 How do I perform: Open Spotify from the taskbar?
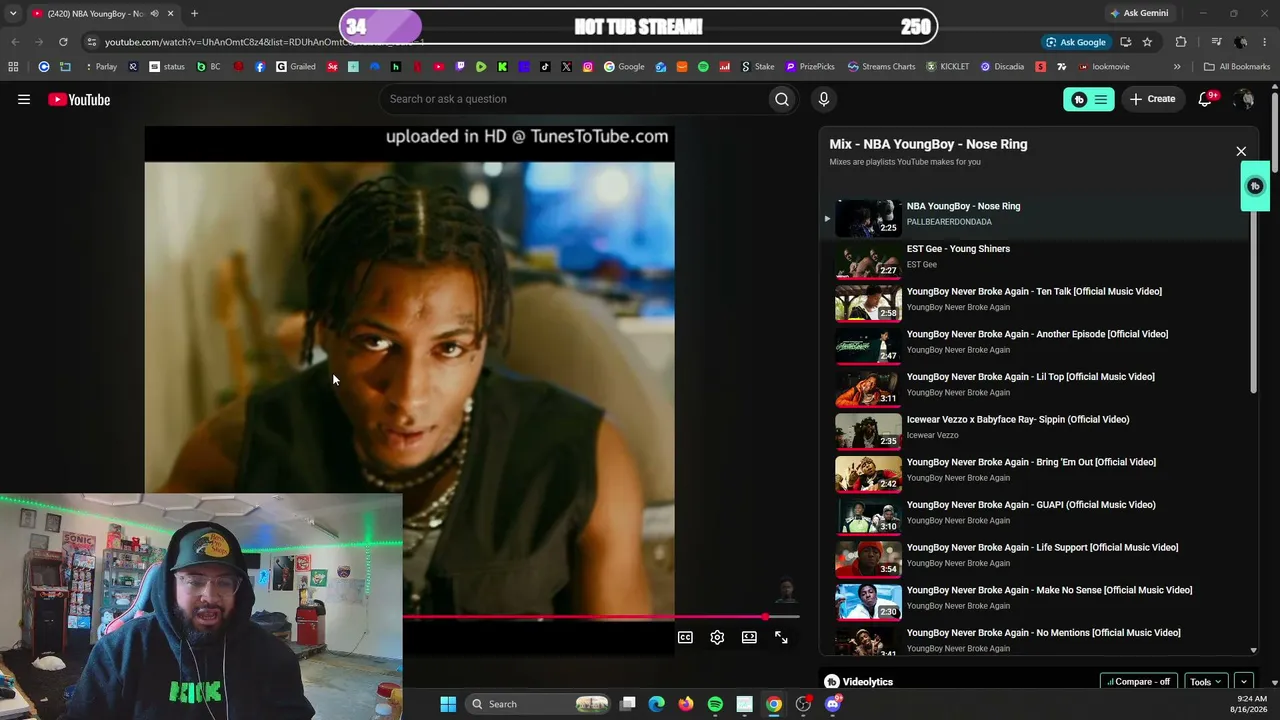715,704
